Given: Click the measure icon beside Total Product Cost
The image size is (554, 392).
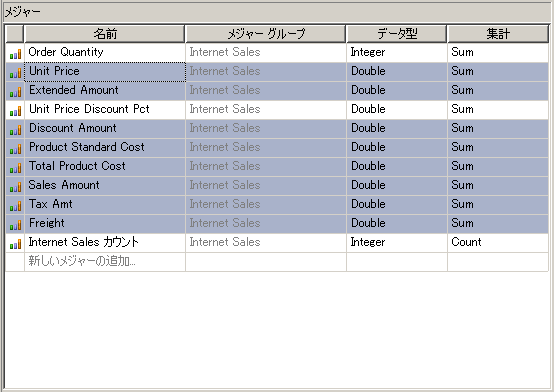Looking at the screenshot, I should pos(15,168).
